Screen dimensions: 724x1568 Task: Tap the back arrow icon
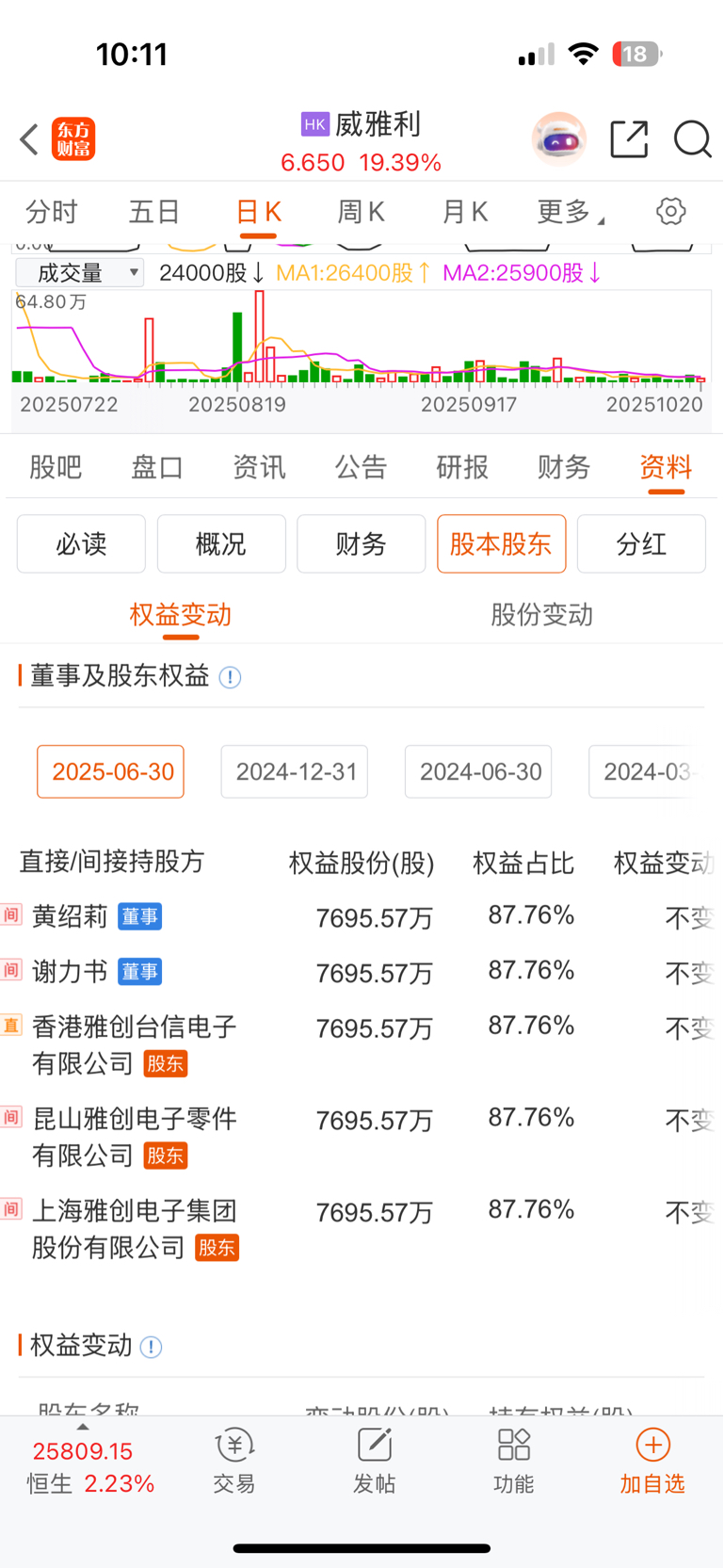pos(29,139)
